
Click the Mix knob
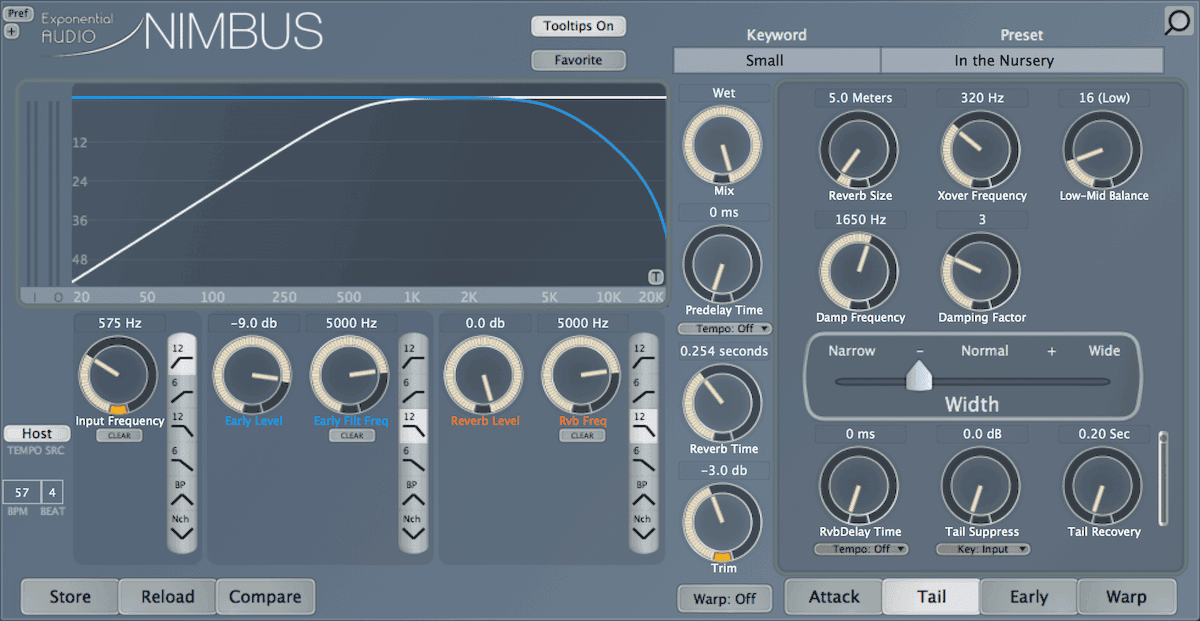[x=722, y=145]
